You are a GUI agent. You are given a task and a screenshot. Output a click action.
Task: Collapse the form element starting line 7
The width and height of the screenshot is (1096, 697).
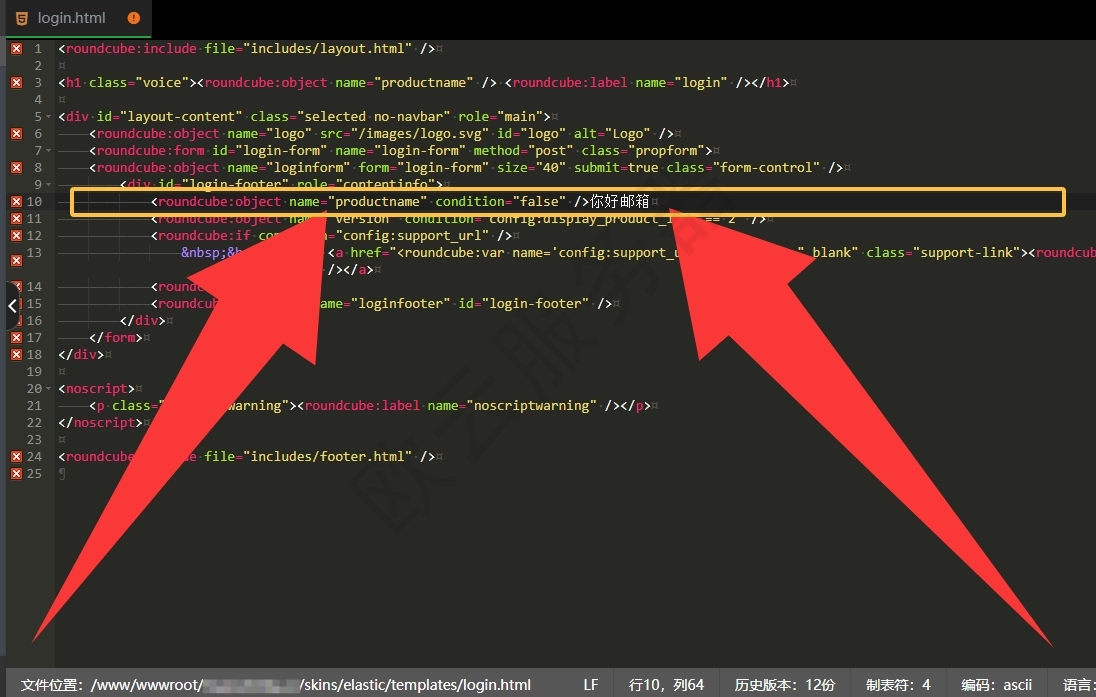pyautogui.click(x=47, y=150)
